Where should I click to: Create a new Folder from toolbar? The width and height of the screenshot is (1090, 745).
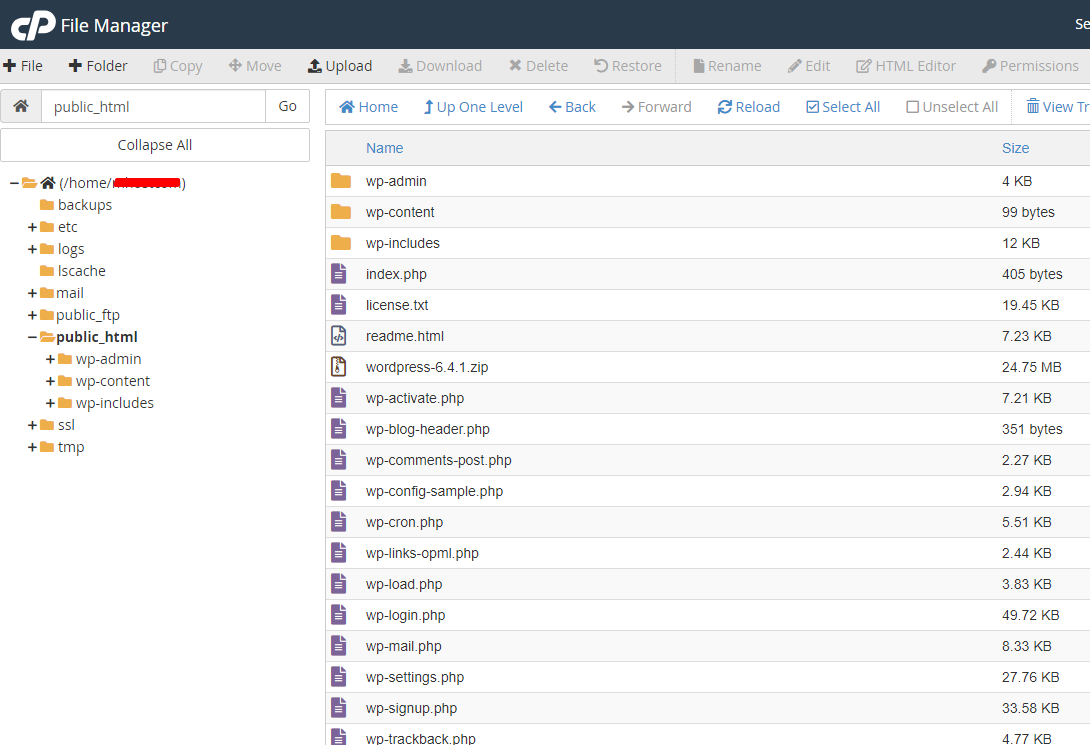[98, 66]
